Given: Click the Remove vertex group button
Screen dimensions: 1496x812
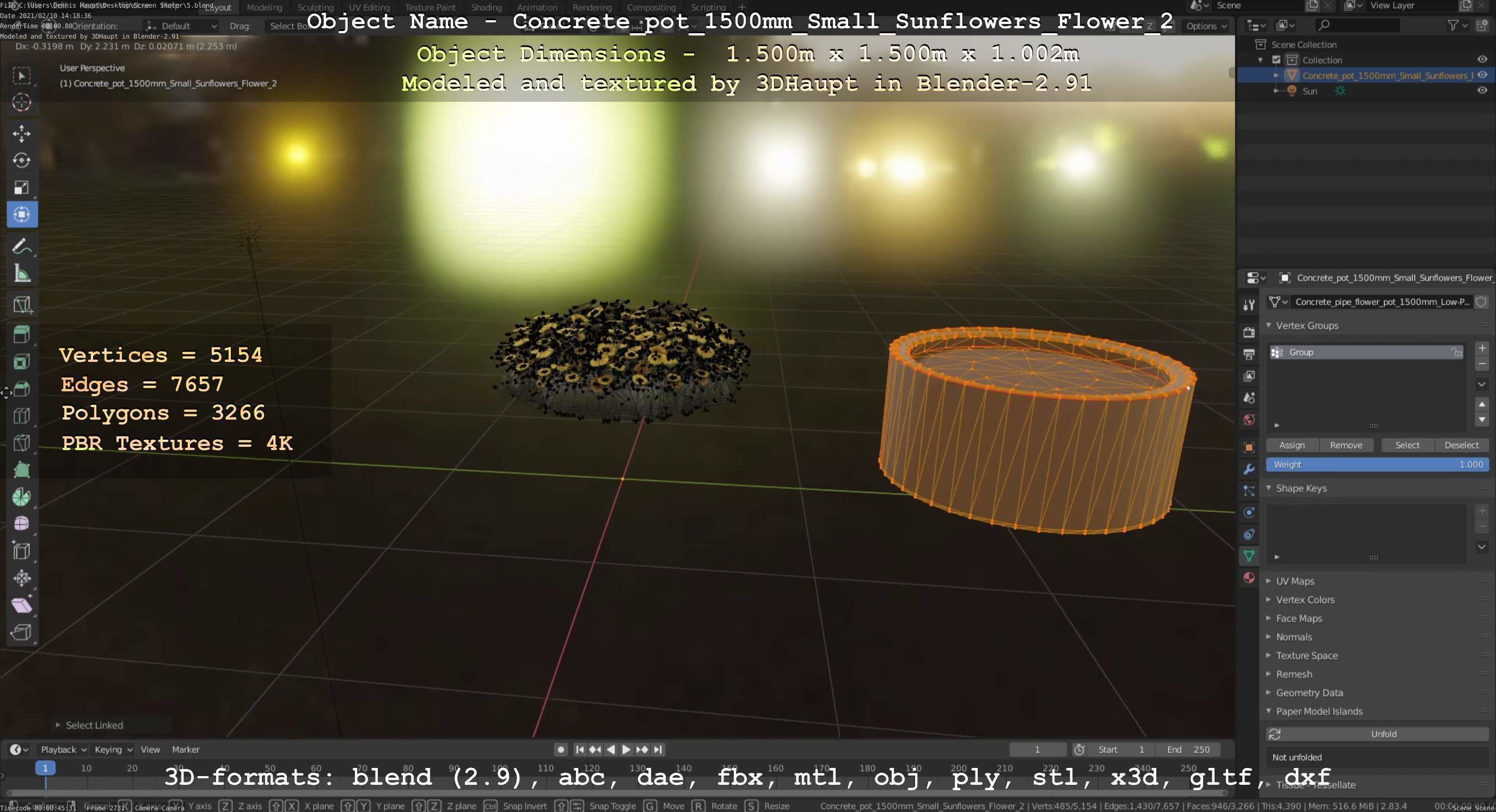Looking at the screenshot, I should pyautogui.click(x=1346, y=445).
